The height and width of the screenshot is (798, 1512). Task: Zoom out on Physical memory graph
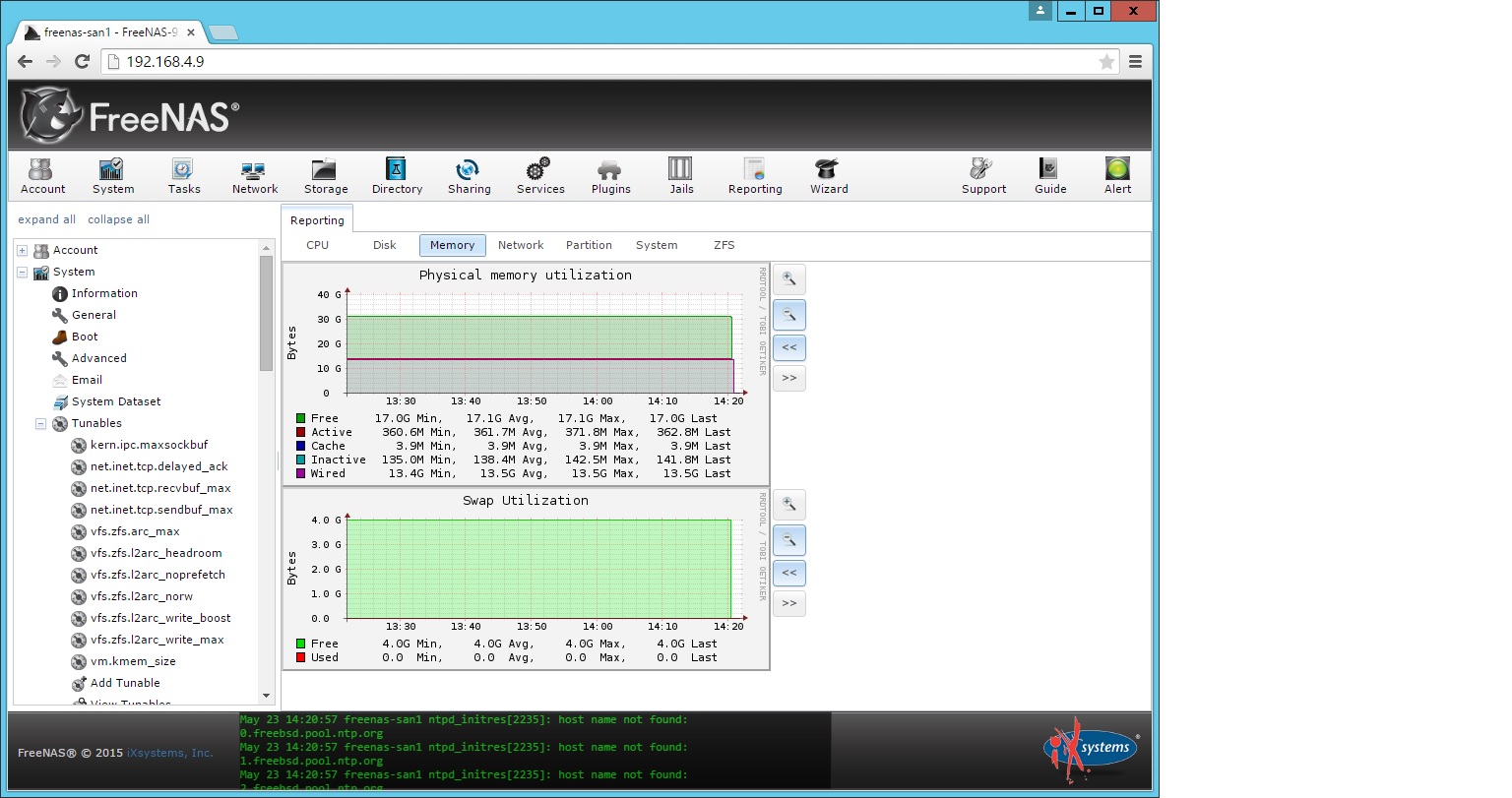click(x=789, y=315)
